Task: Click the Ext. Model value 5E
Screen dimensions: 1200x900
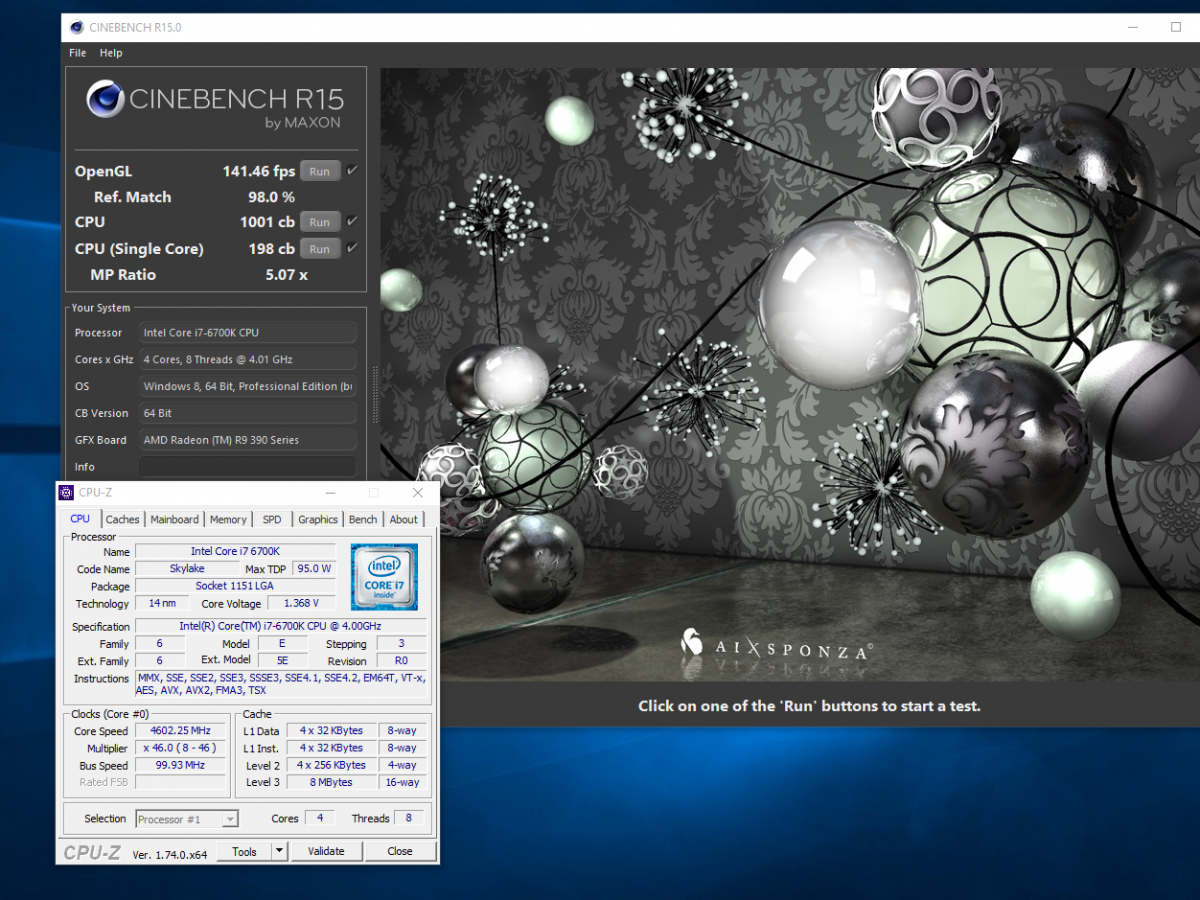Action: pos(283,660)
